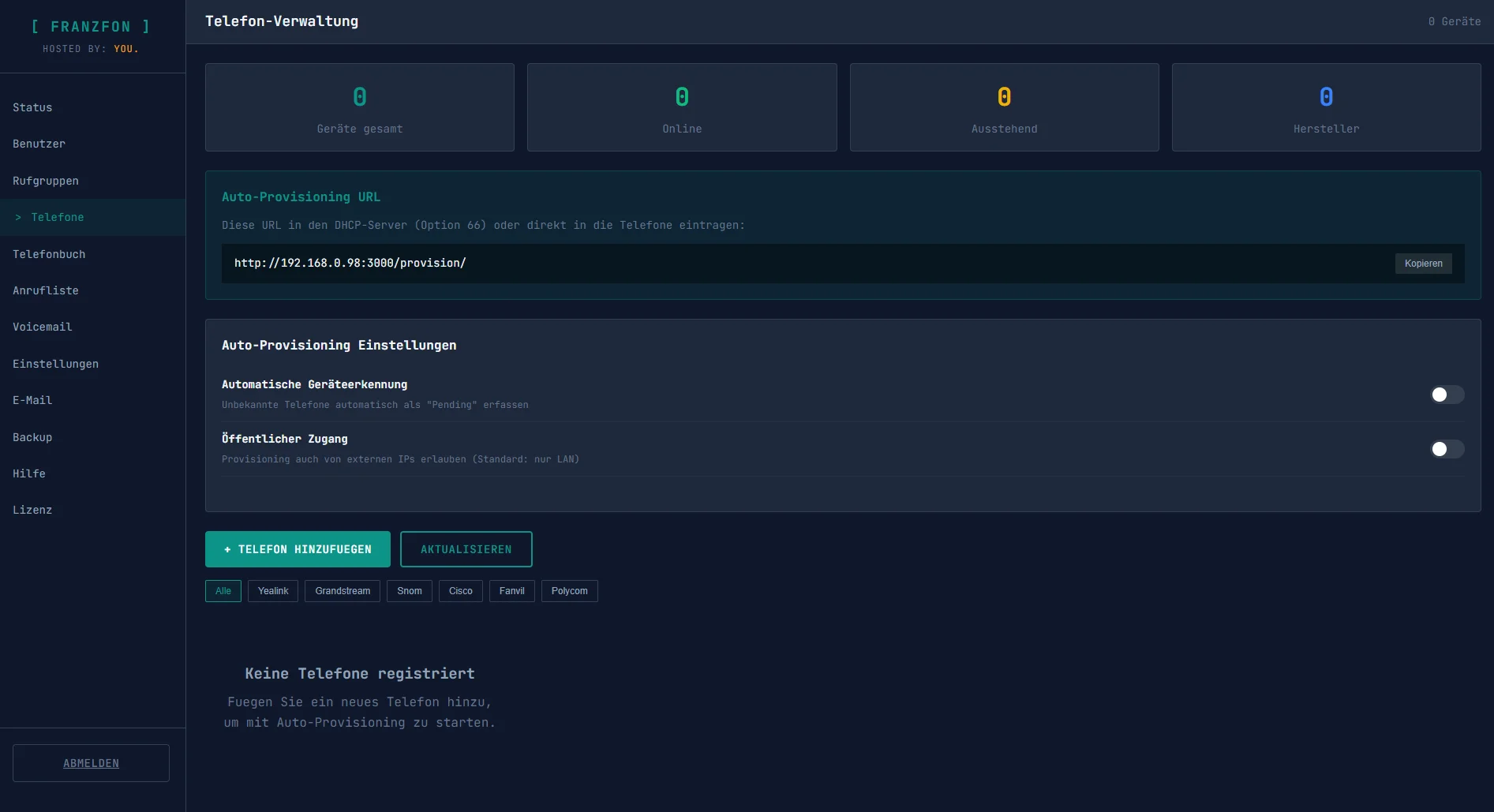Screen dimensions: 1494x812
Task: Filter phones by Yealink
Action: pos(273,591)
